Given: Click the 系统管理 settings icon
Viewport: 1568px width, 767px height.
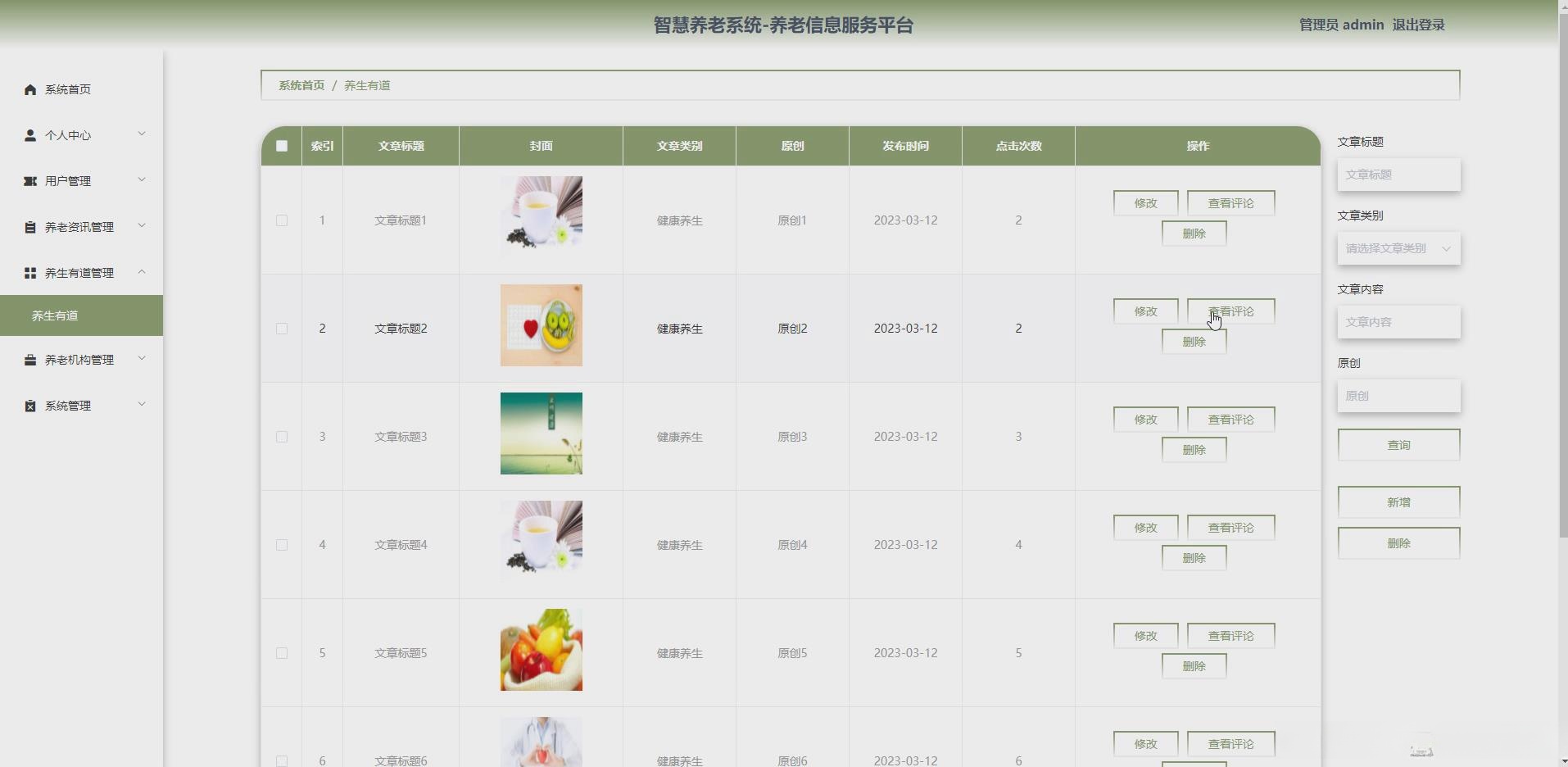Looking at the screenshot, I should tap(30, 405).
